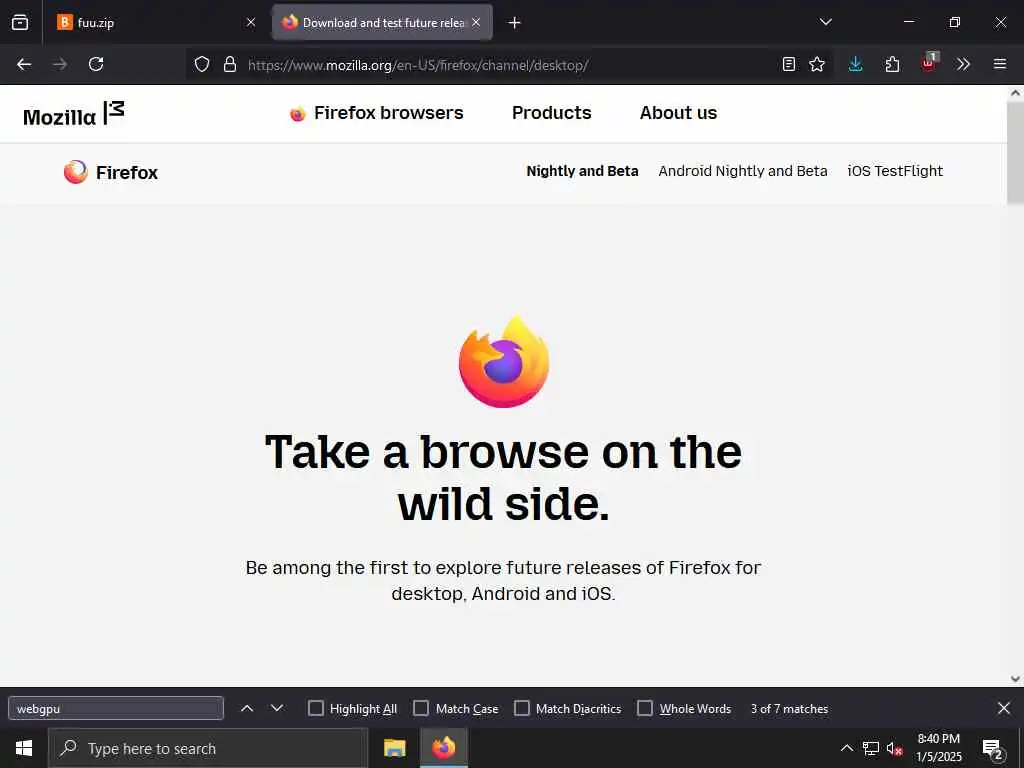Go back to the previous page
The width and height of the screenshot is (1024, 768).
point(24,64)
